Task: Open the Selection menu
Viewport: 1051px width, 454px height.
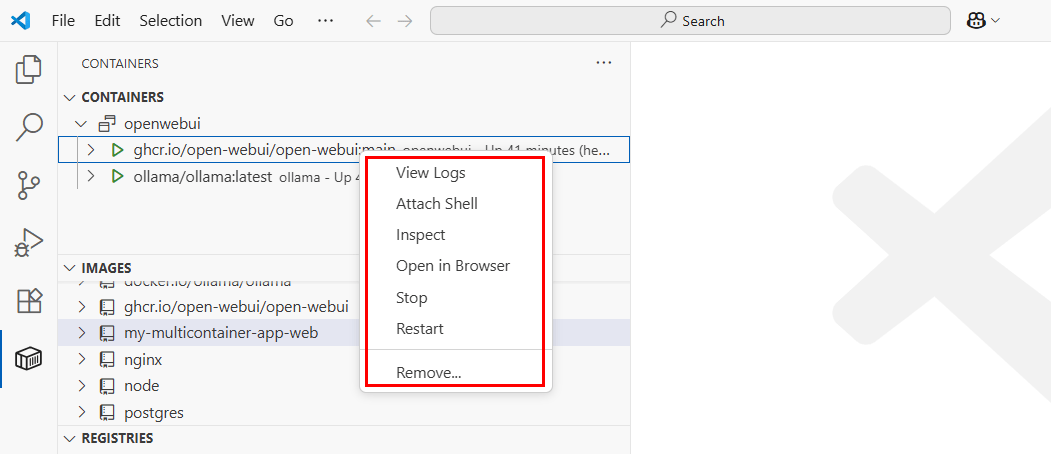Action: [x=170, y=20]
